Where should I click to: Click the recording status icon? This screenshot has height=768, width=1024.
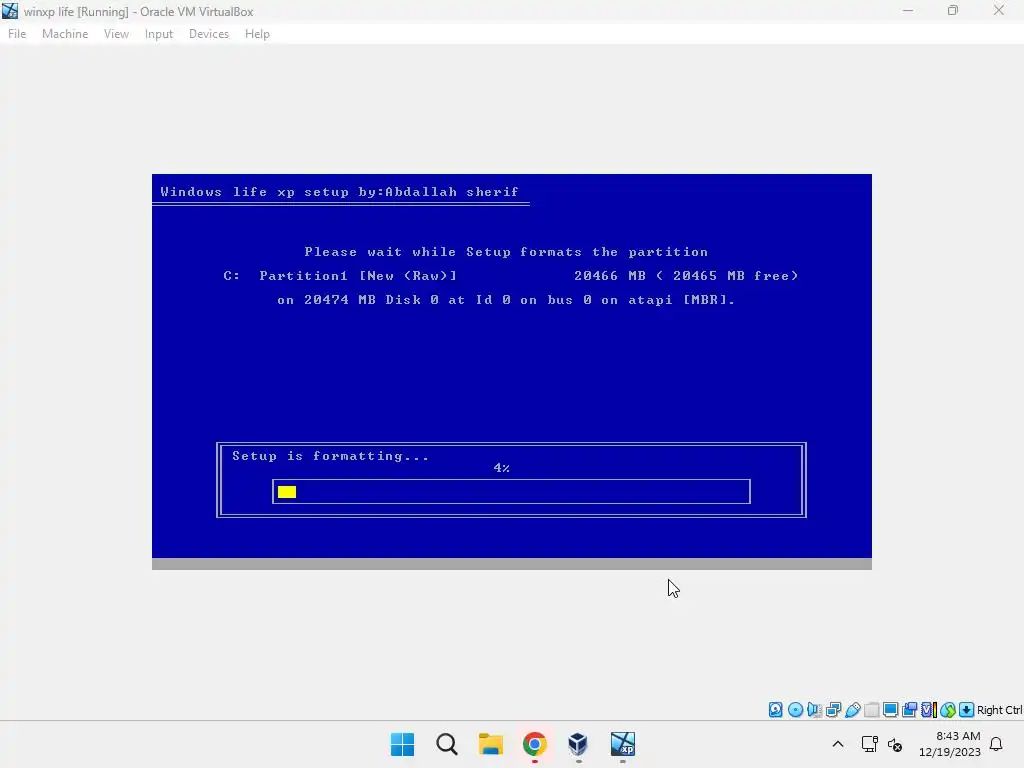tap(909, 710)
